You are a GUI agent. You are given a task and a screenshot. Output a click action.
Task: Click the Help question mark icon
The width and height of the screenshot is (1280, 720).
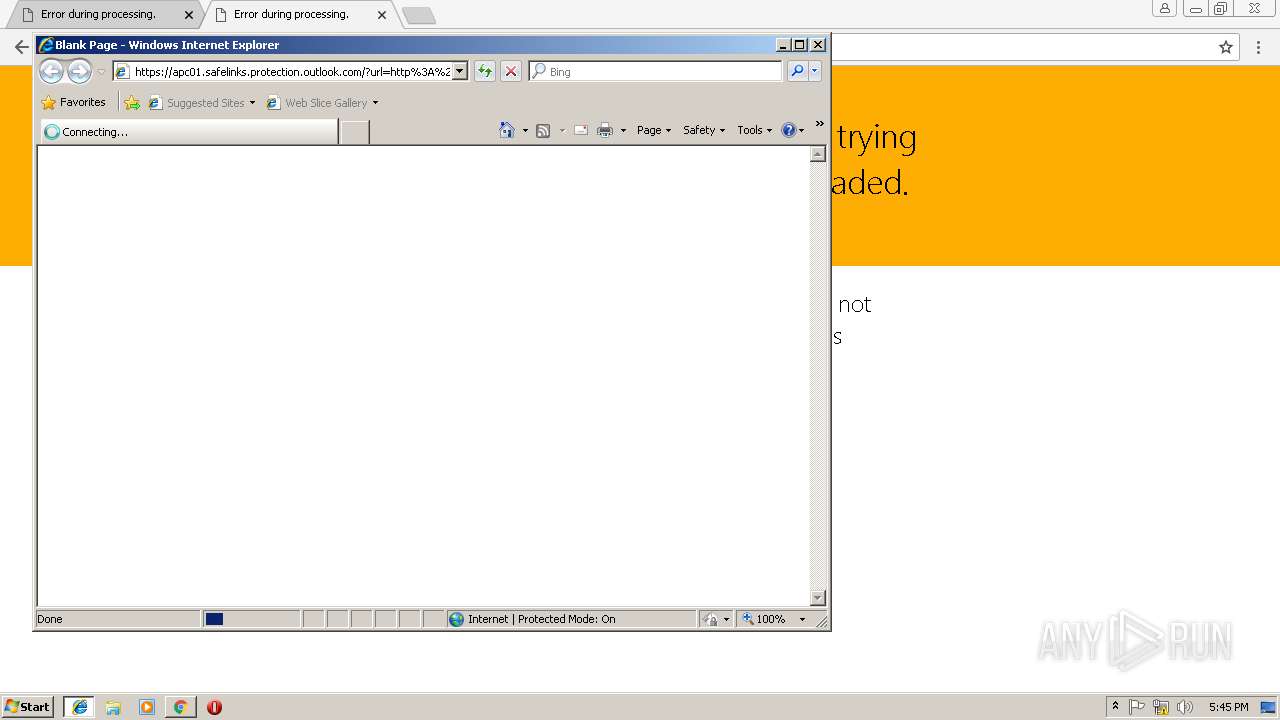click(788, 130)
